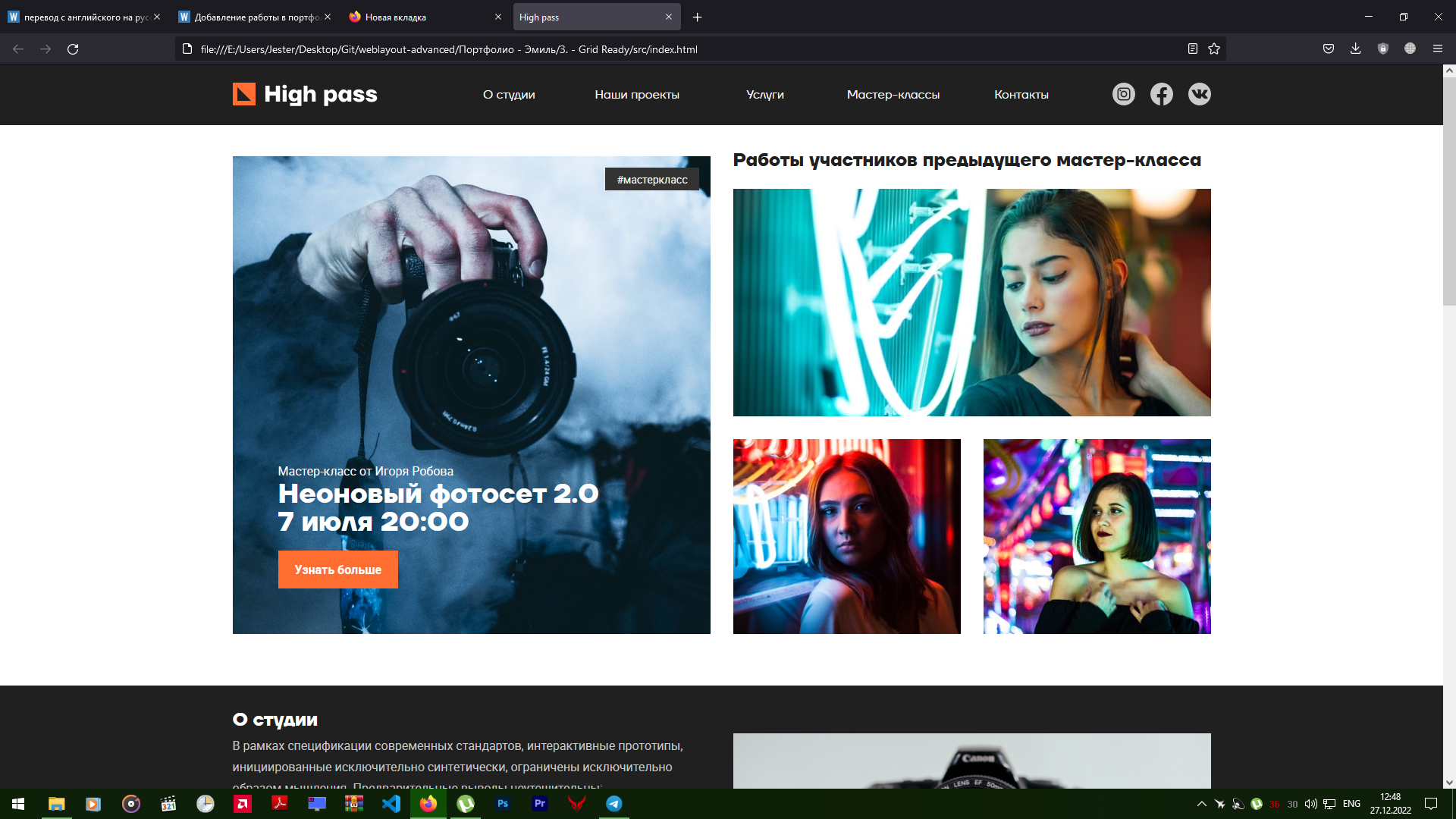Launch Telegram from the taskbar
The image size is (1456, 819).
(x=613, y=804)
